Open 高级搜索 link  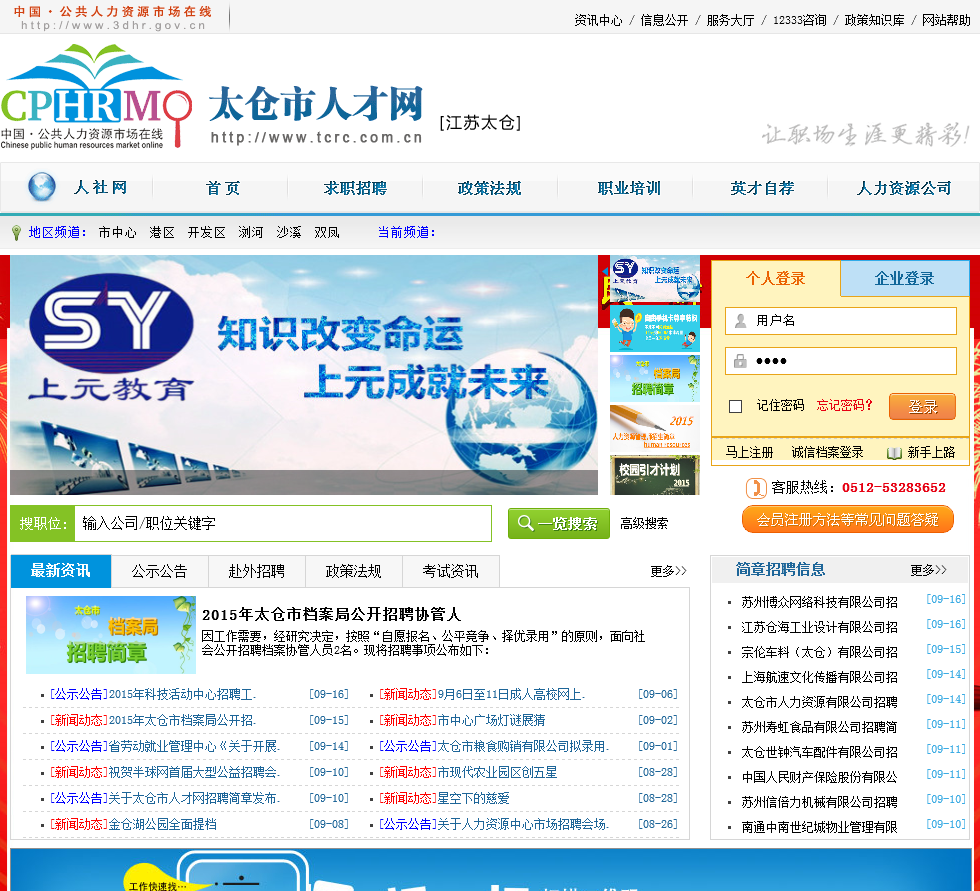pyautogui.click(x=644, y=524)
